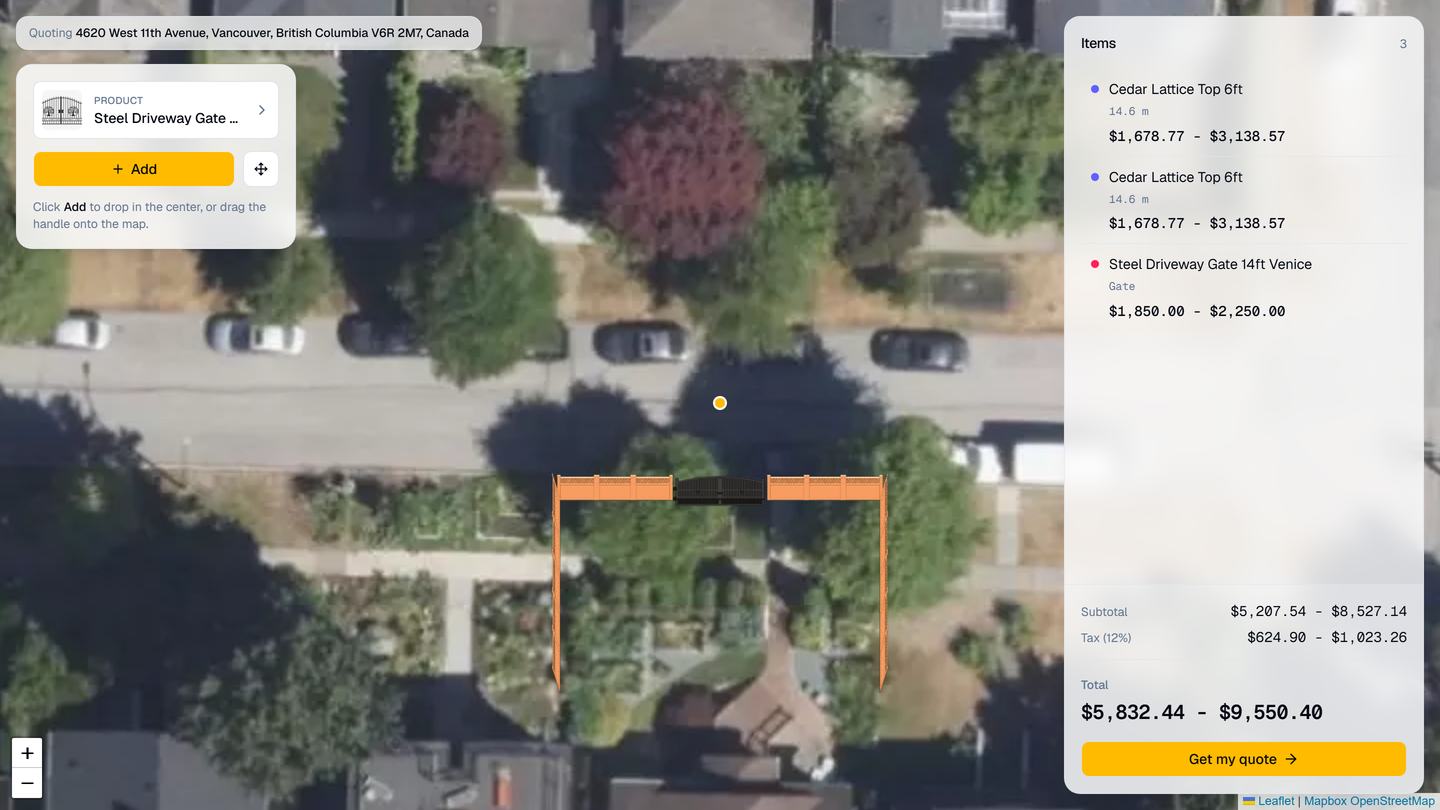Click blue dot of first Cedar Lattice item
The image size is (1440, 810).
[1095, 89]
